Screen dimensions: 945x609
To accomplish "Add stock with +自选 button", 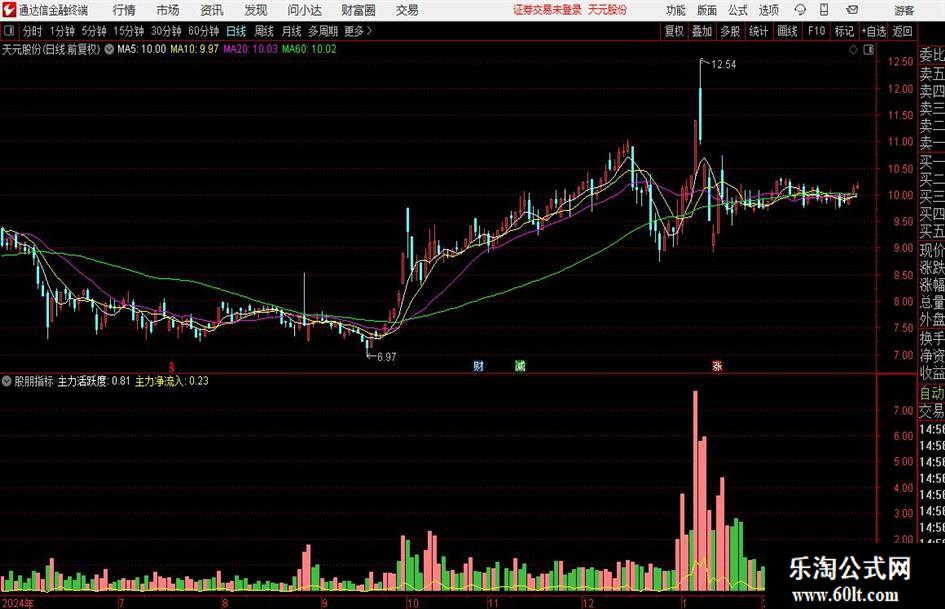I will (873, 31).
